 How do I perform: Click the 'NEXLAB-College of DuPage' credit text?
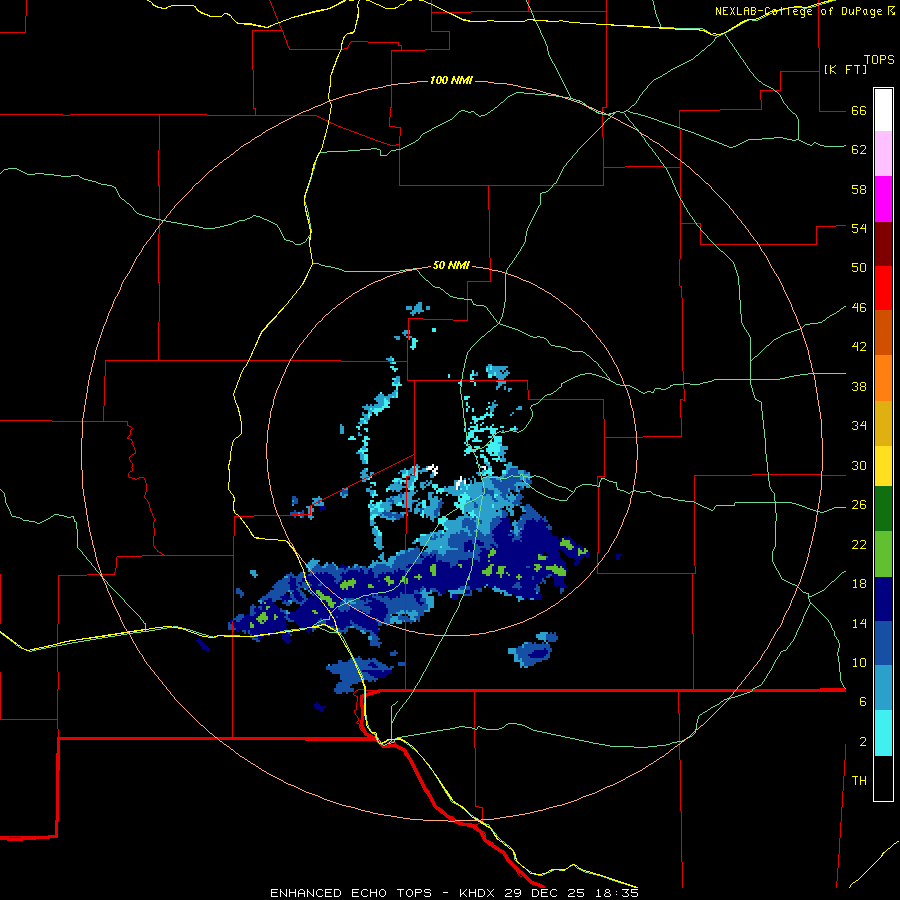798,11
